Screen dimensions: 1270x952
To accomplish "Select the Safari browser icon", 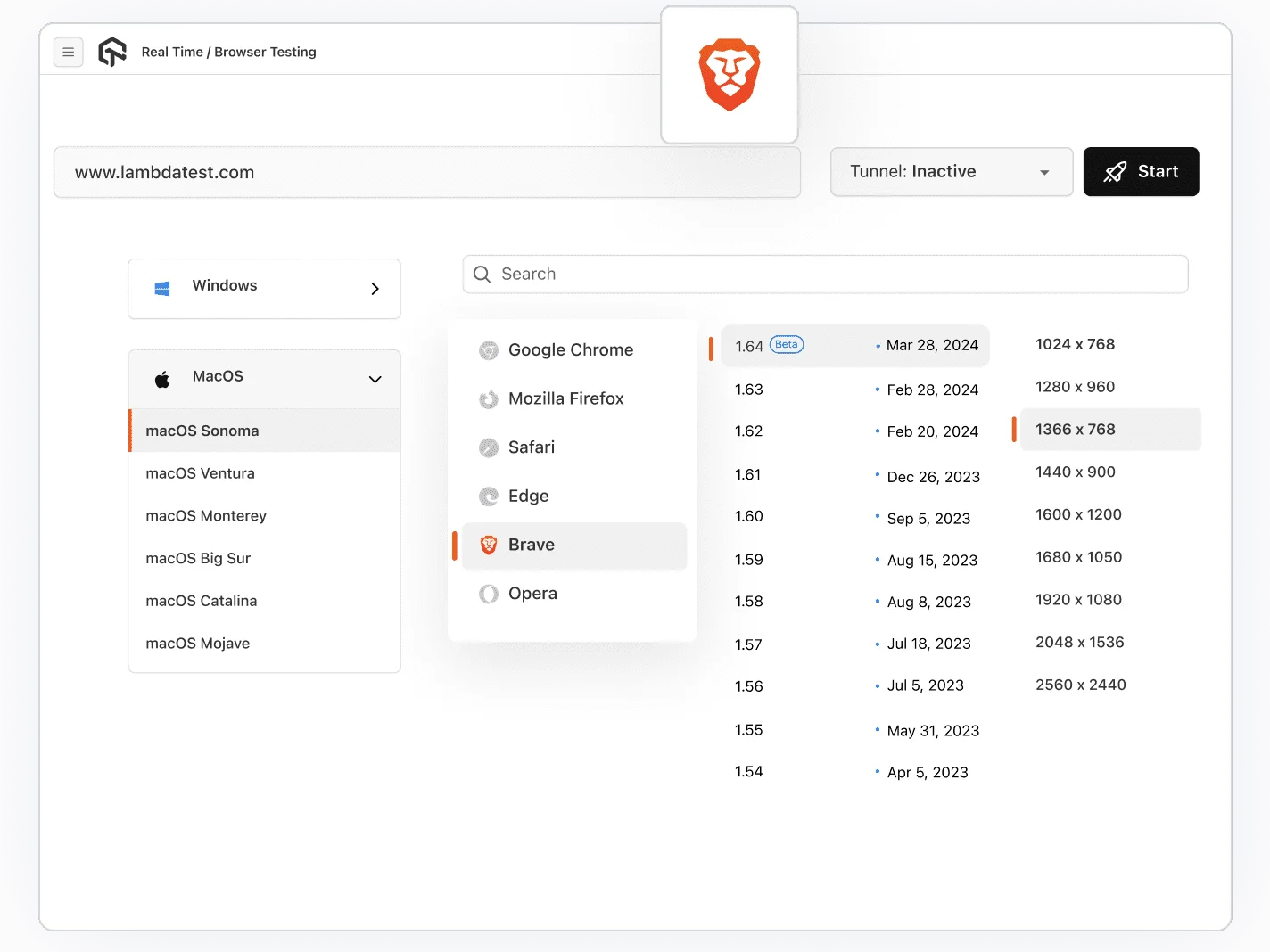I will coord(489,447).
